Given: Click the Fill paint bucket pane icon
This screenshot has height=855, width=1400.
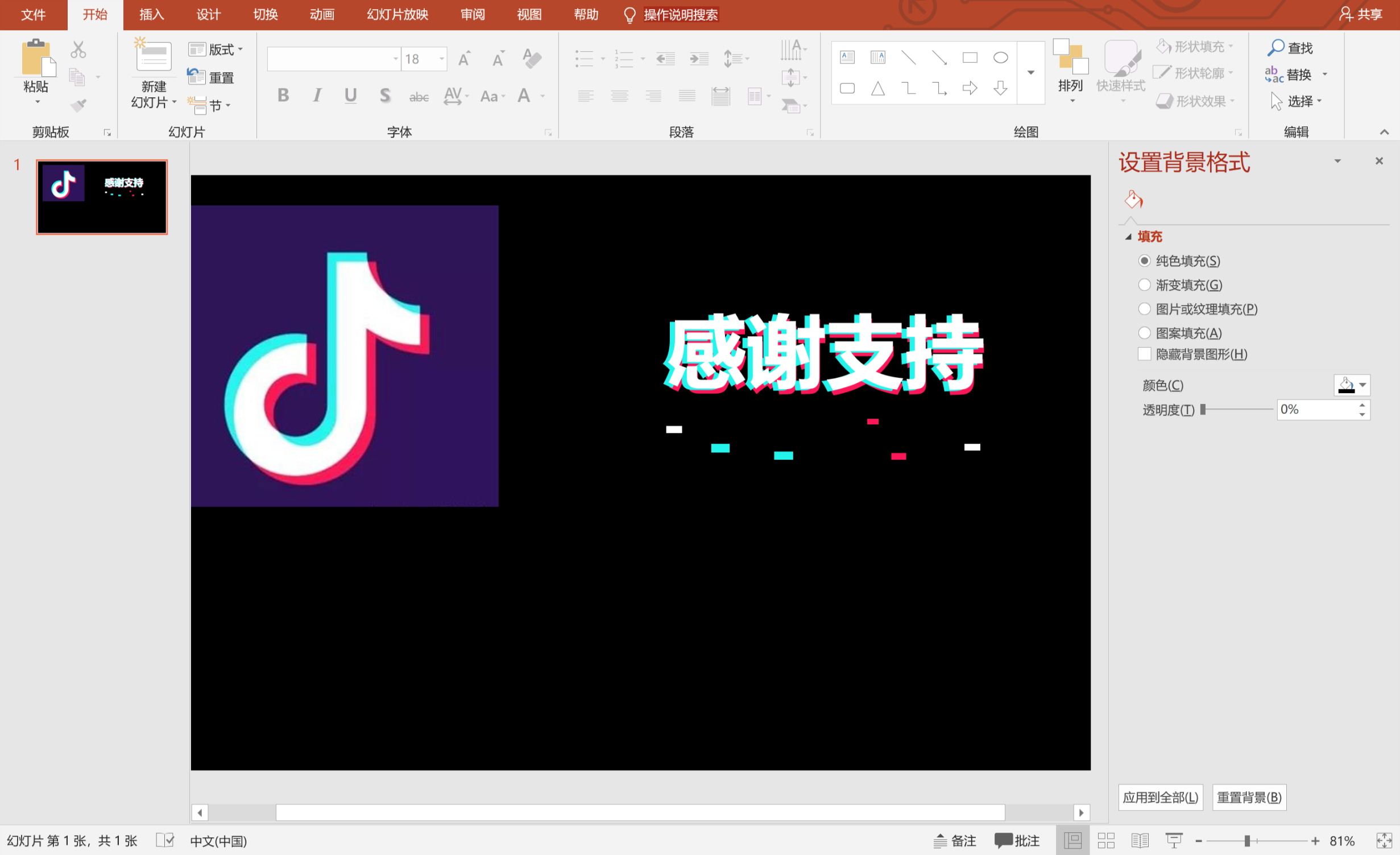Looking at the screenshot, I should pos(1133,199).
